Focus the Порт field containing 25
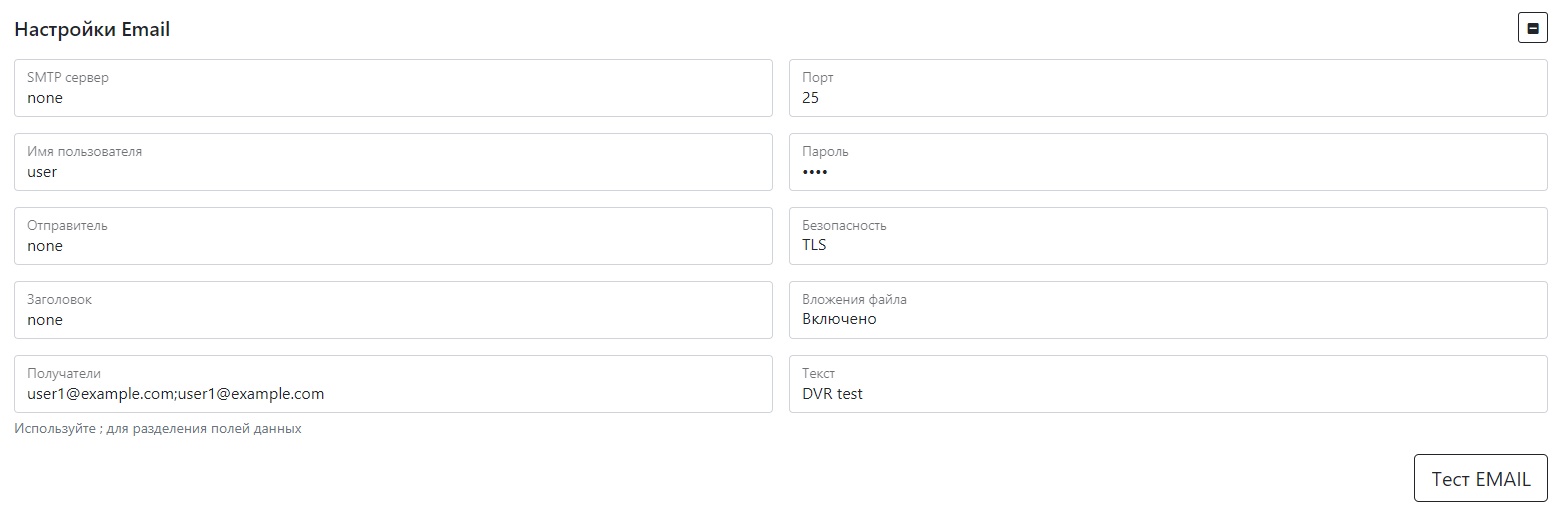This screenshot has width=1564, height=514. [1168, 88]
